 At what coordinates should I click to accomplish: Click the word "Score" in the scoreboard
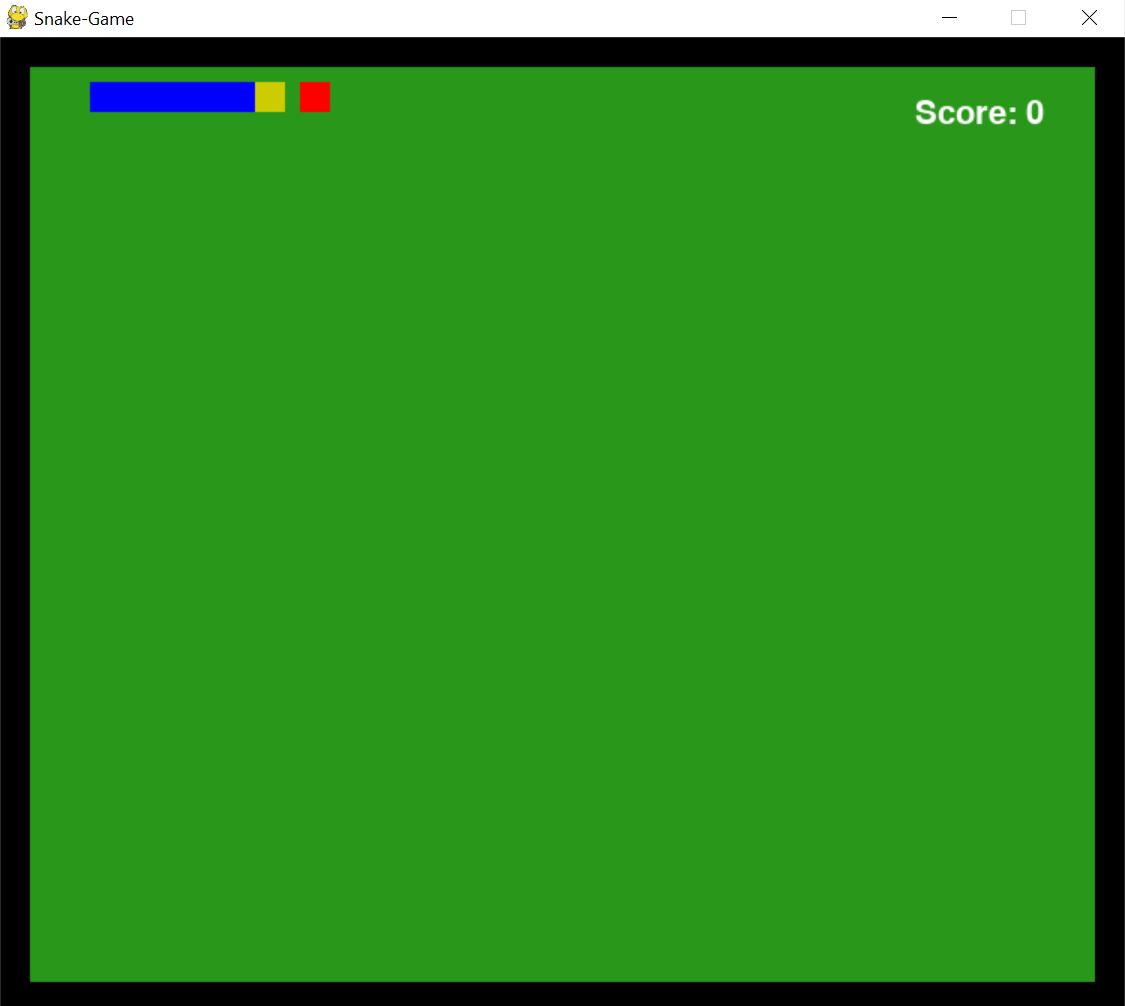click(x=960, y=113)
